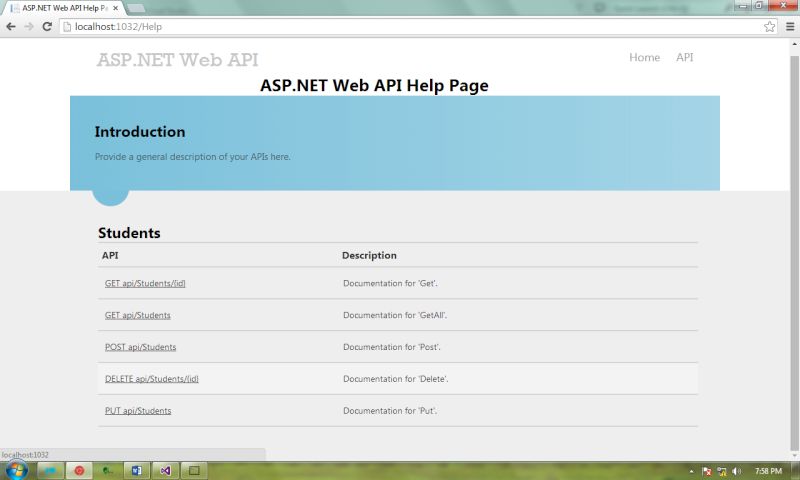The height and width of the screenshot is (480, 800).
Task: Click the 'Documentation for 'Delete'.' cell
Action: [x=396, y=379]
